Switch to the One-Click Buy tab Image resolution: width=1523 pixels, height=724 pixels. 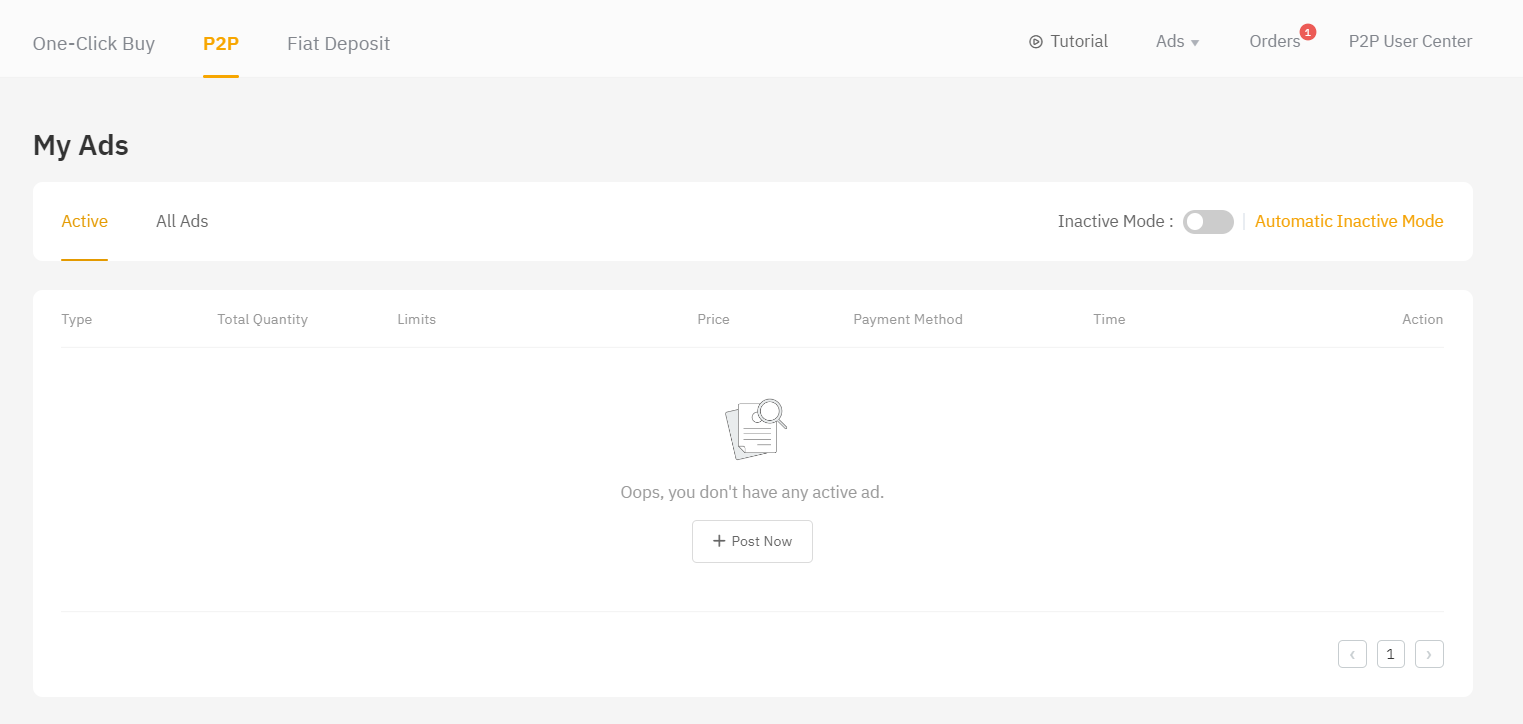coord(94,43)
